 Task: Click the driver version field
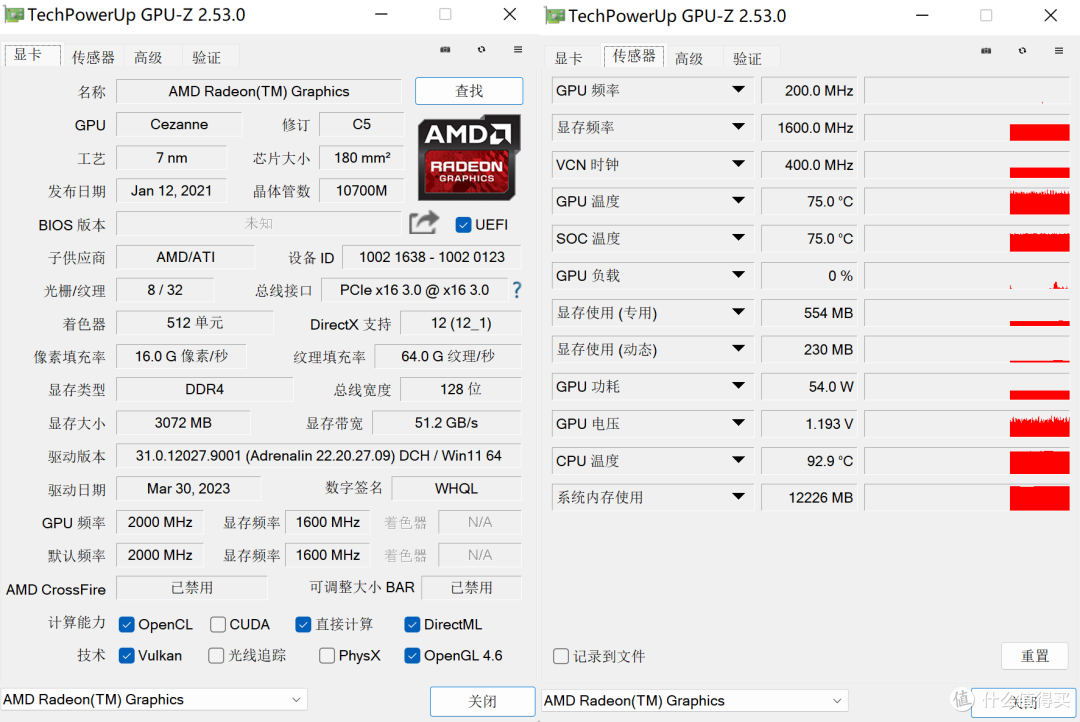319,455
